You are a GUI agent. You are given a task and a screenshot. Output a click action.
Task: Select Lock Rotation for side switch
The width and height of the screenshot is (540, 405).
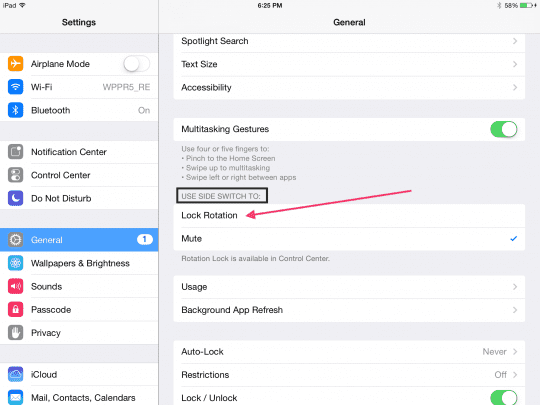(349, 216)
